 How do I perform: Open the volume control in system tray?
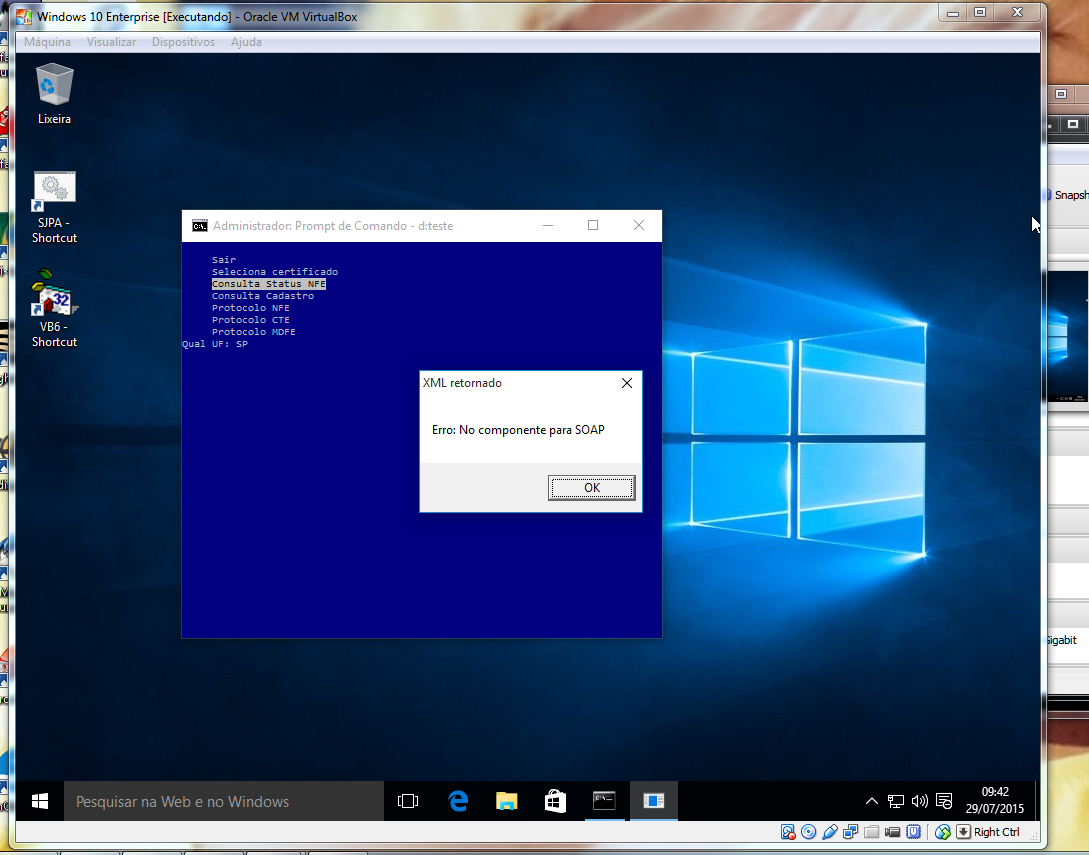pyautogui.click(x=919, y=801)
